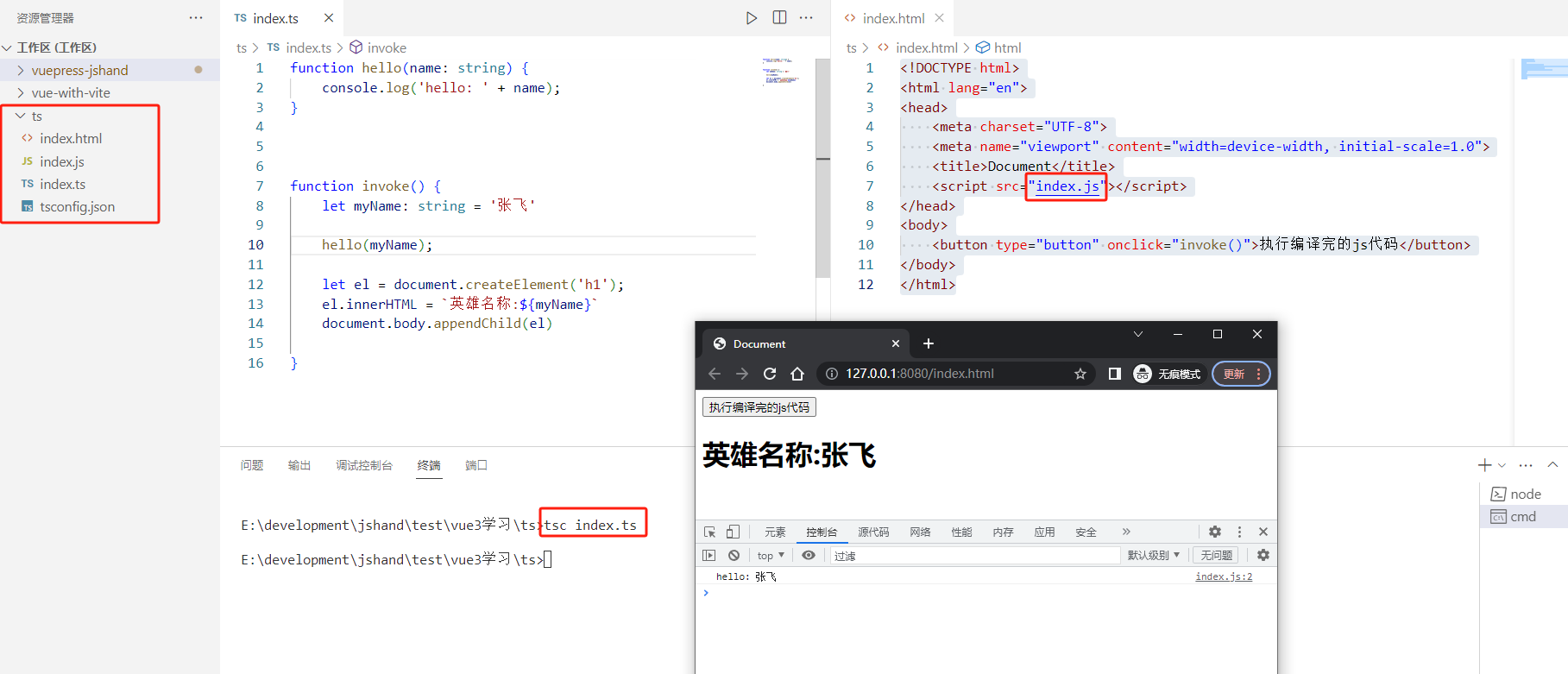Open index.js in the file explorer

click(x=62, y=161)
